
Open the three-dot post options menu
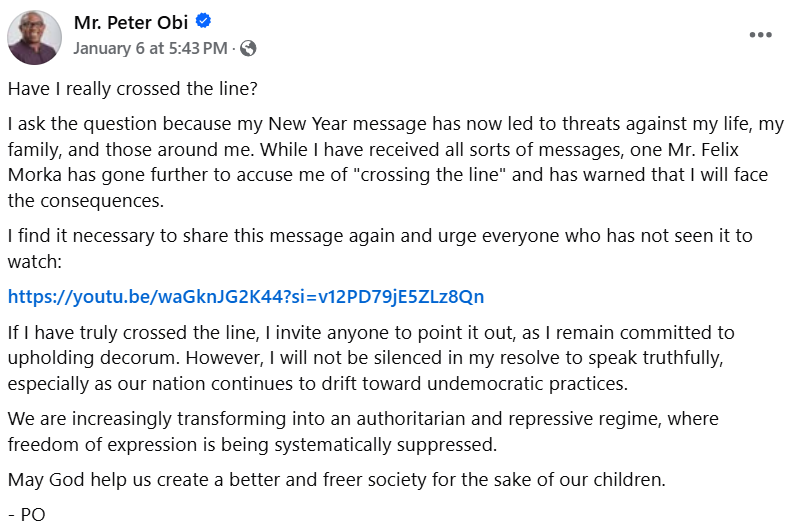click(760, 34)
